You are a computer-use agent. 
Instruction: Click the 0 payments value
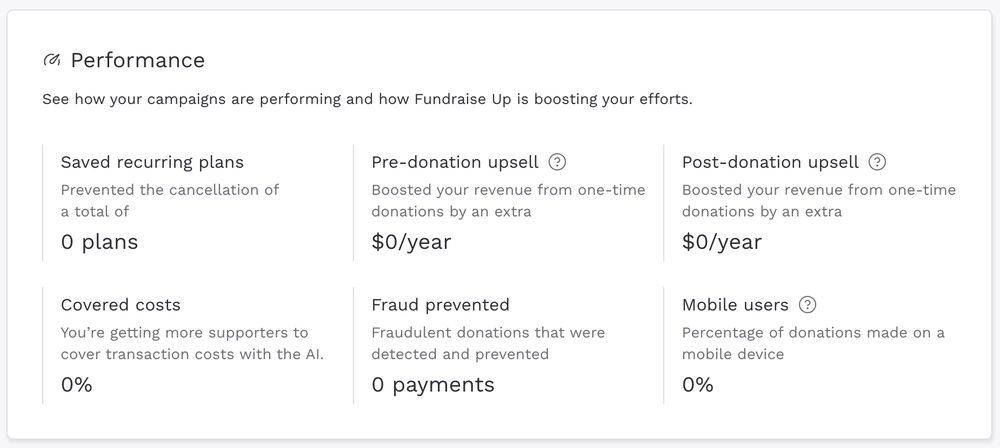433,385
